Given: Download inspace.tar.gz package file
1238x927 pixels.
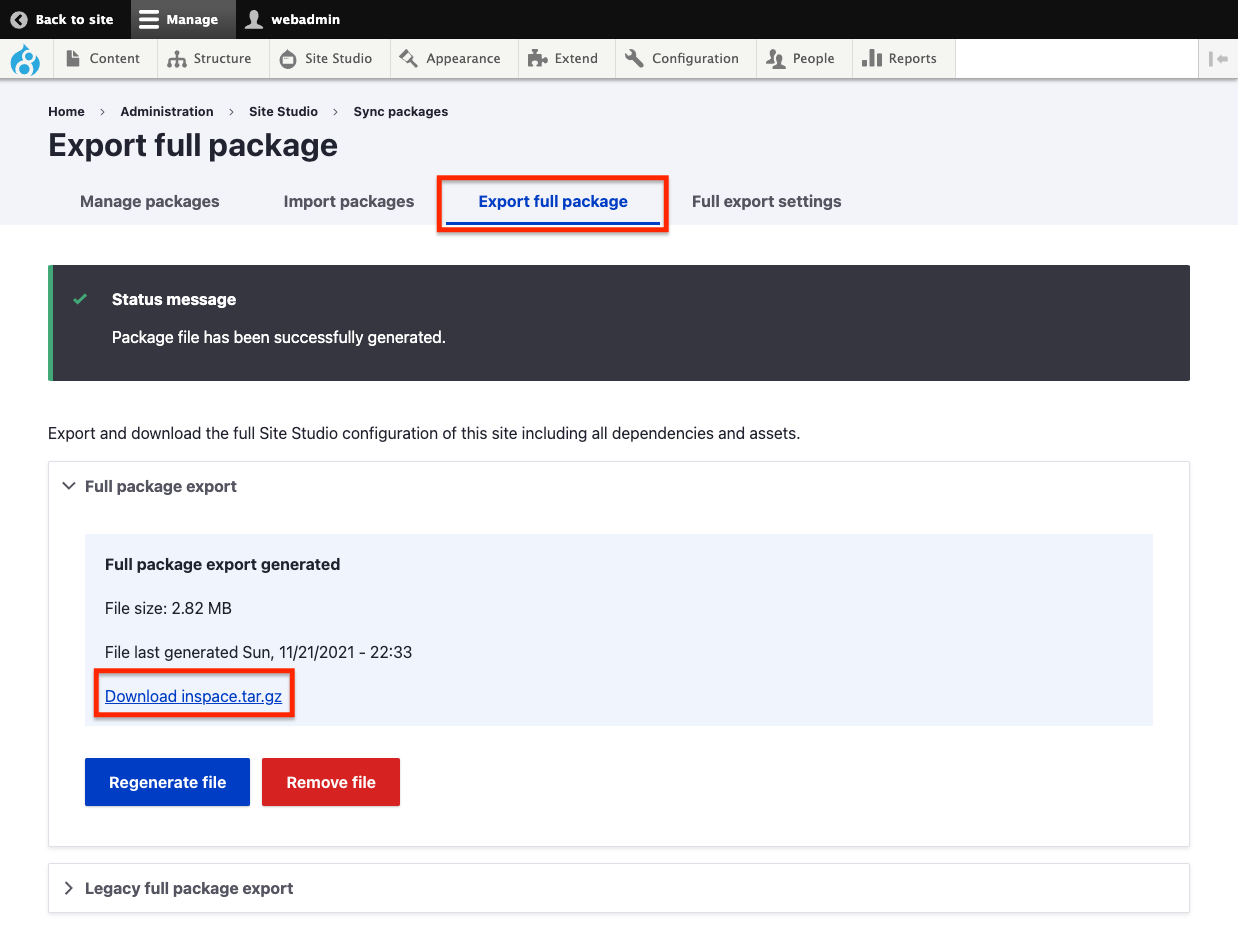Looking at the screenshot, I should tap(194, 696).
